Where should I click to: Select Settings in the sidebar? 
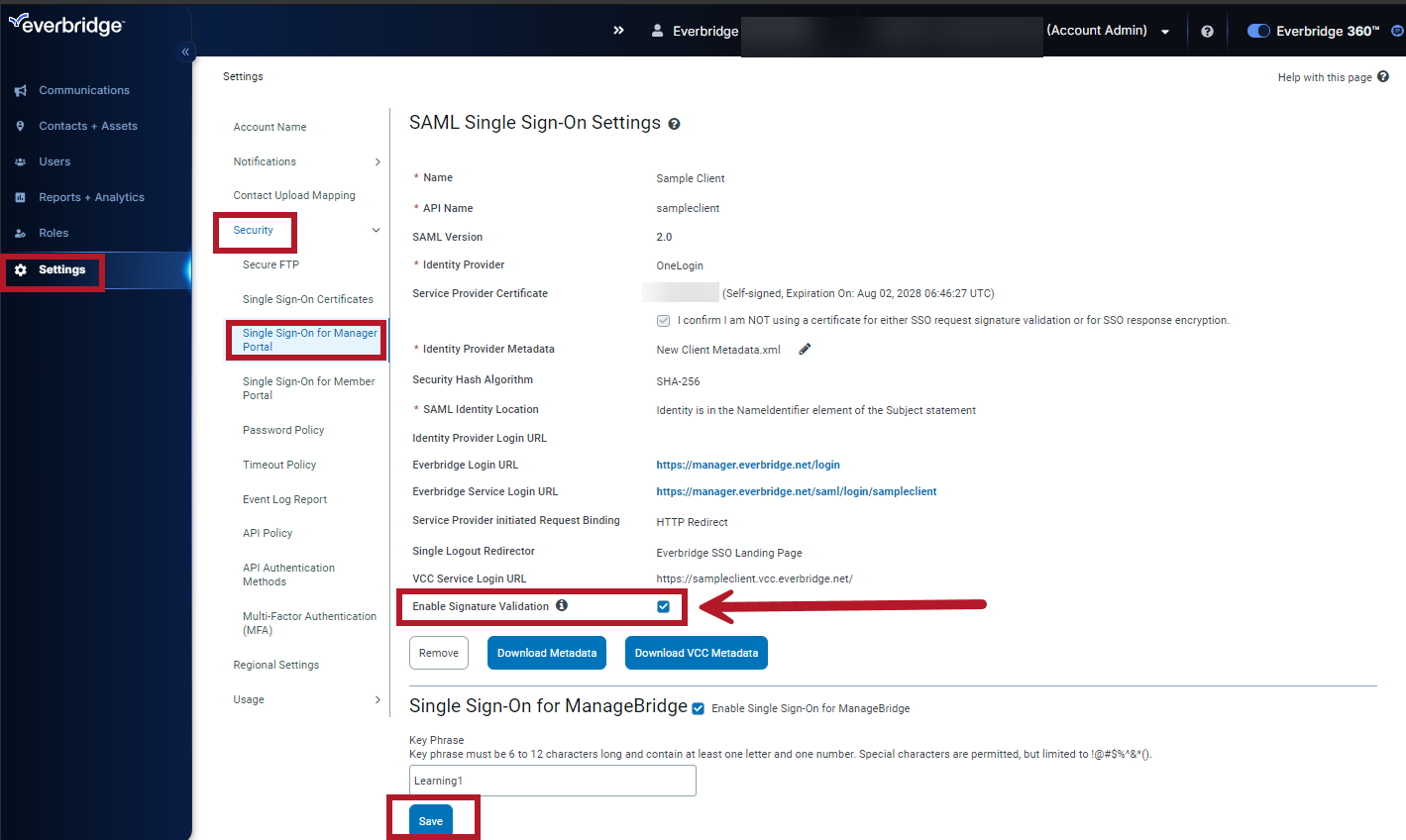coord(62,269)
